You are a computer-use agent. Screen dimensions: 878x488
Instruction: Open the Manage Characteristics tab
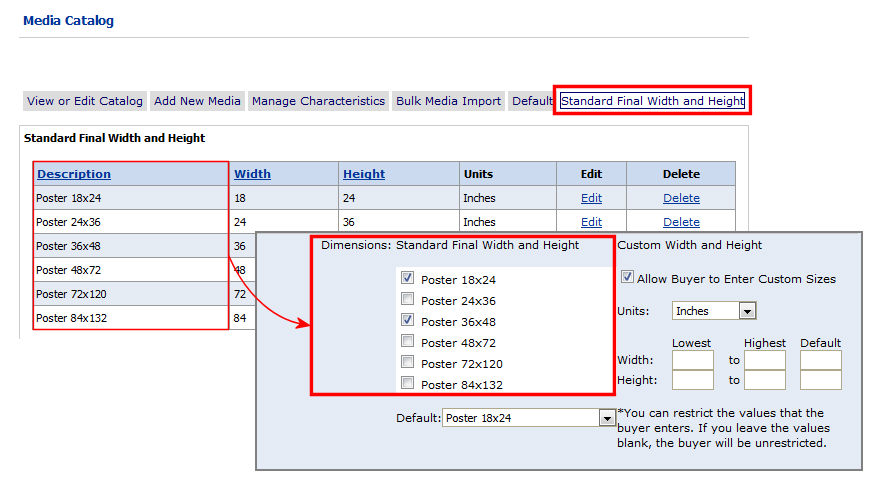coord(318,101)
